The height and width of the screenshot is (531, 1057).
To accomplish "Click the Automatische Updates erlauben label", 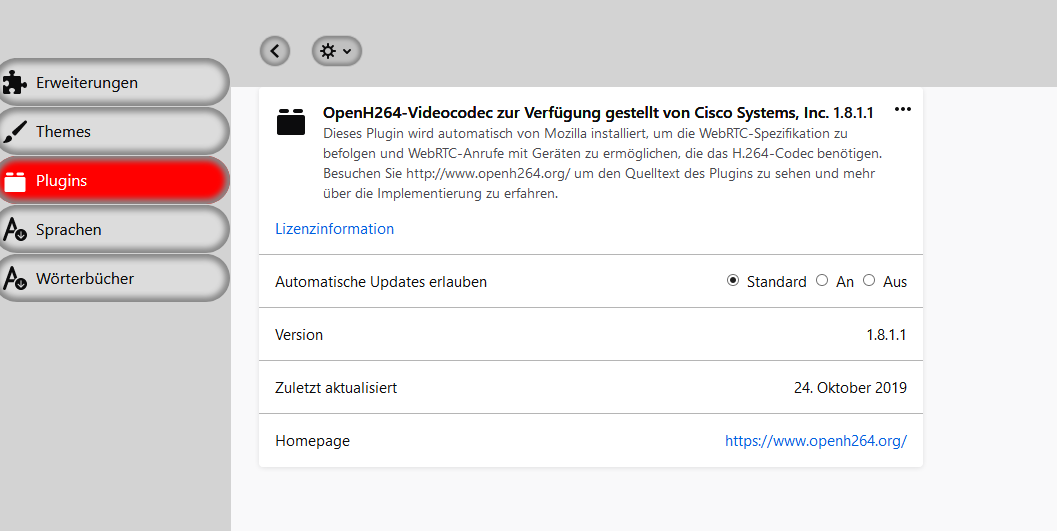I will (381, 282).
